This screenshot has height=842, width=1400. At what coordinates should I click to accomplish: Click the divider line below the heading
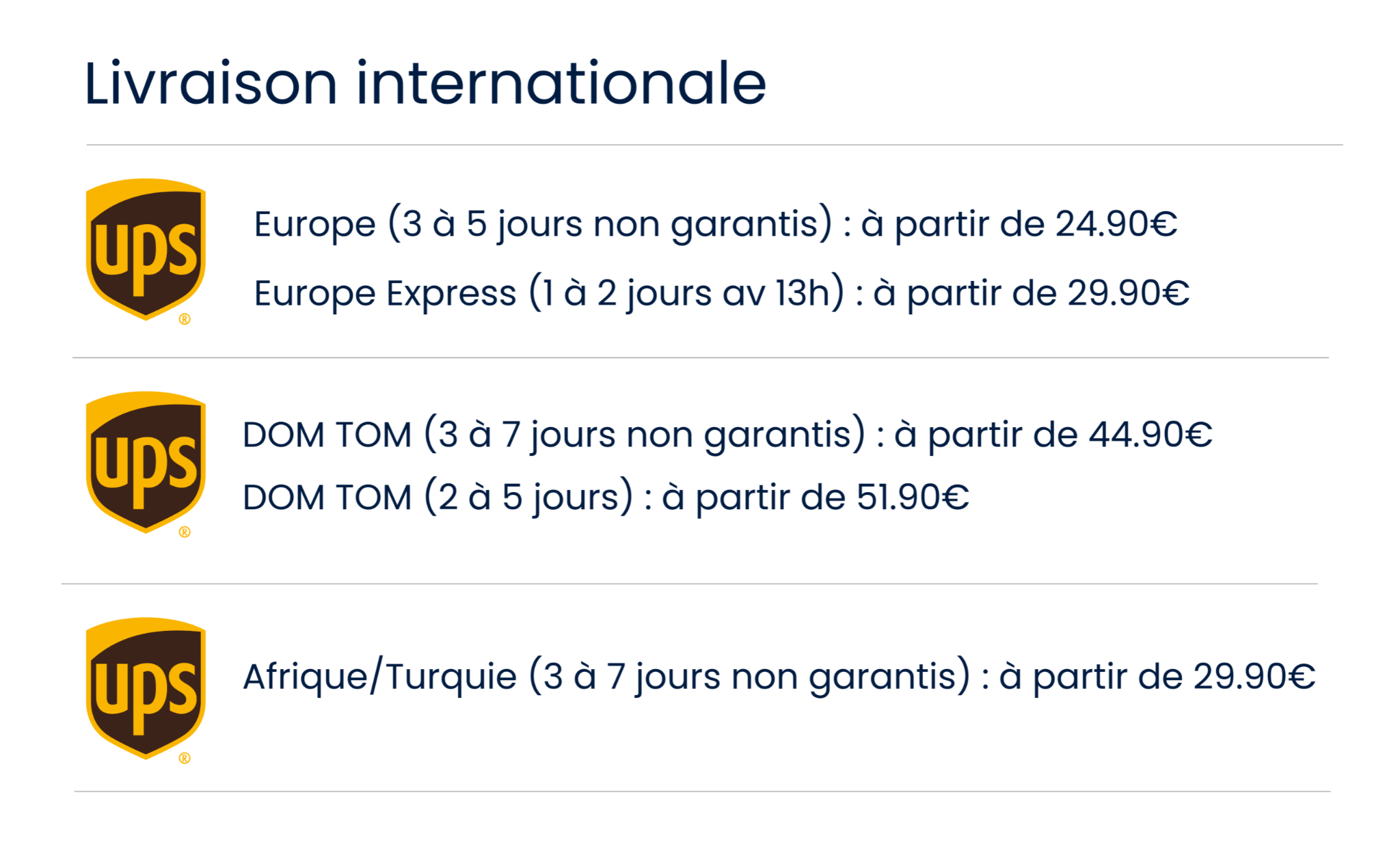point(714,145)
